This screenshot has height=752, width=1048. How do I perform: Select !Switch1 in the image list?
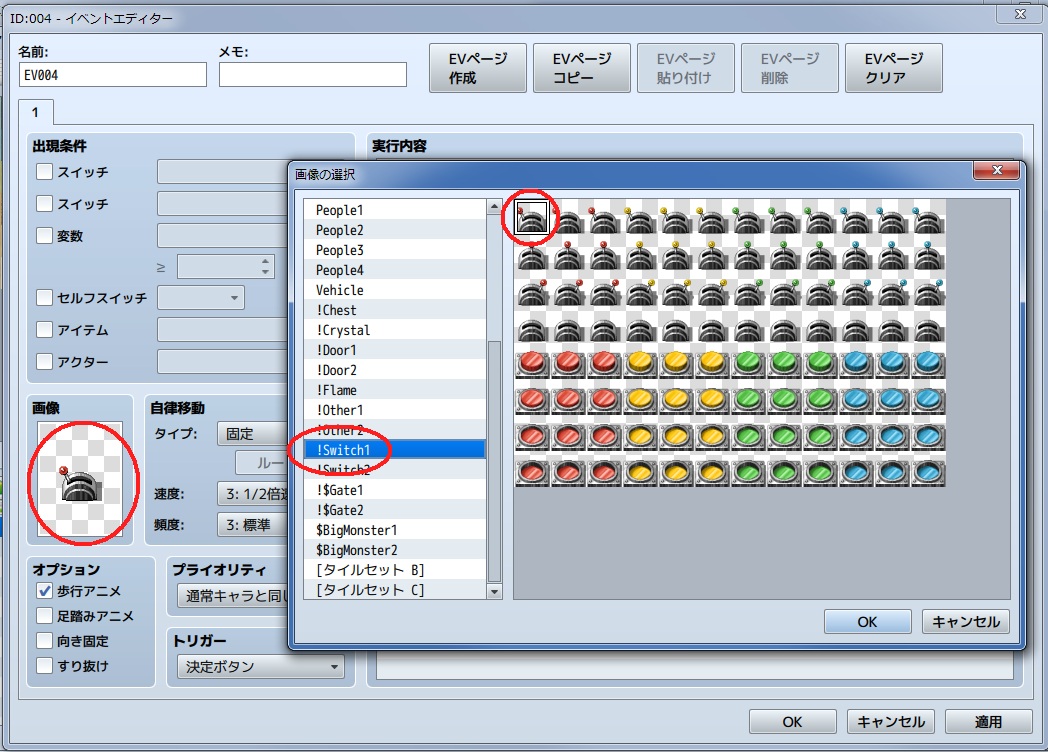point(394,450)
